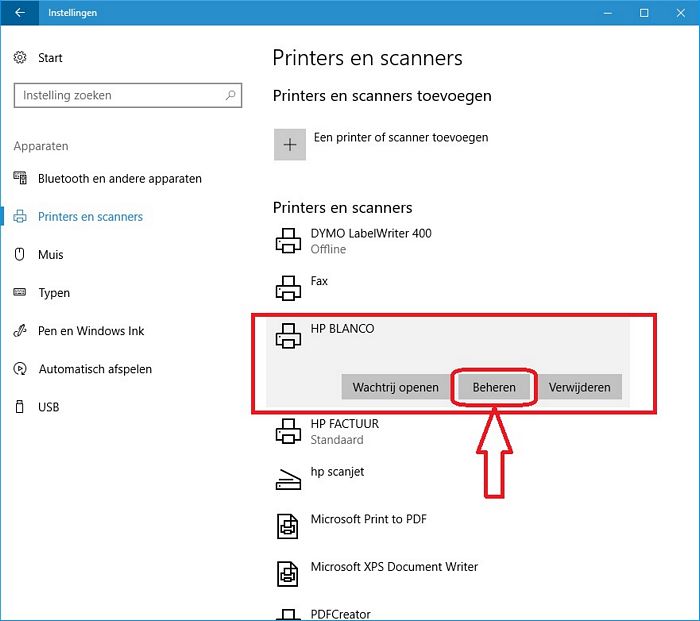The height and width of the screenshot is (621, 700).
Task: Click the plus icon to add printer
Action: (x=290, y=145)
